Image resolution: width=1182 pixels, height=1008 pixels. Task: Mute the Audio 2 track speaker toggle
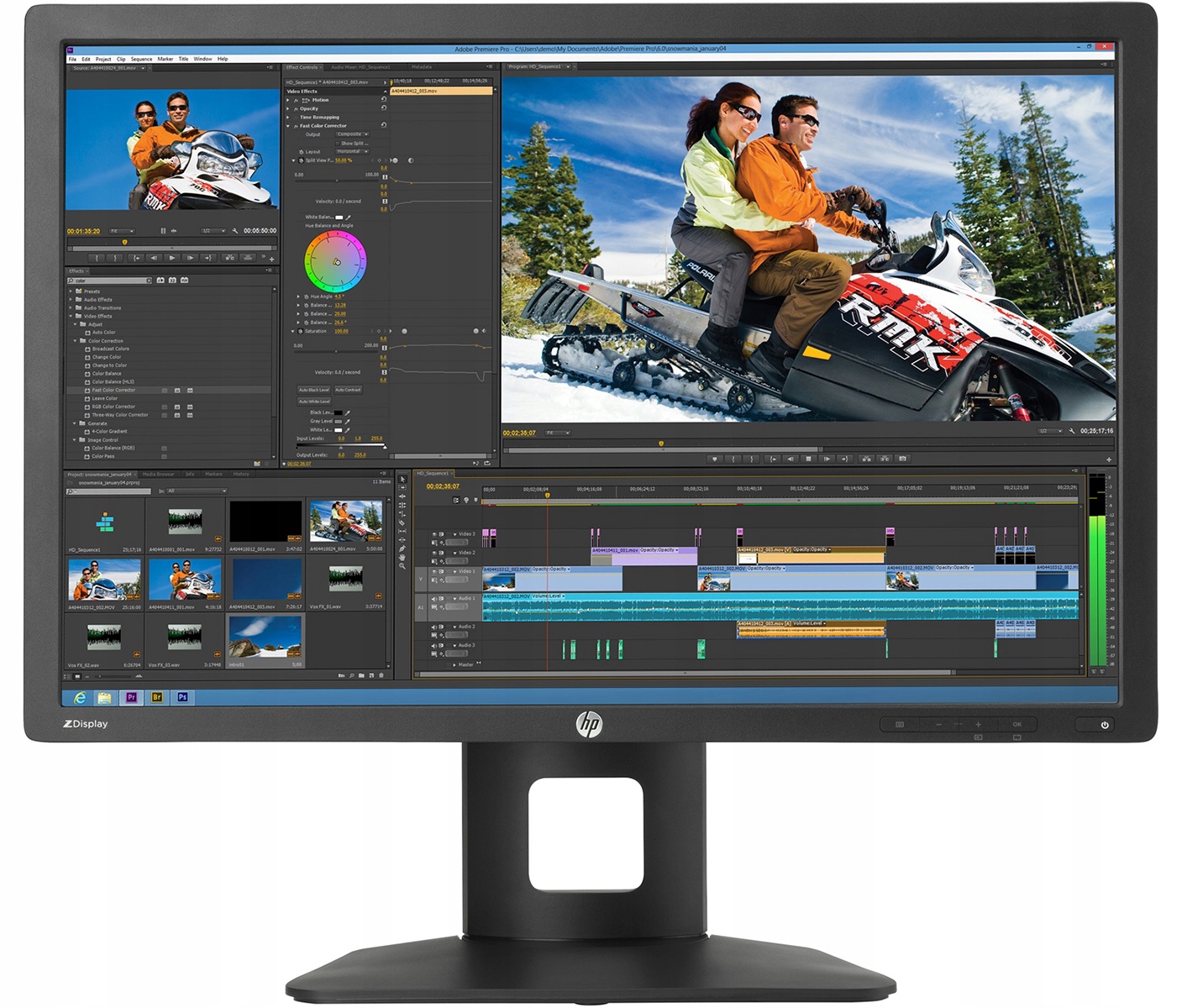(x=434, y=627)
